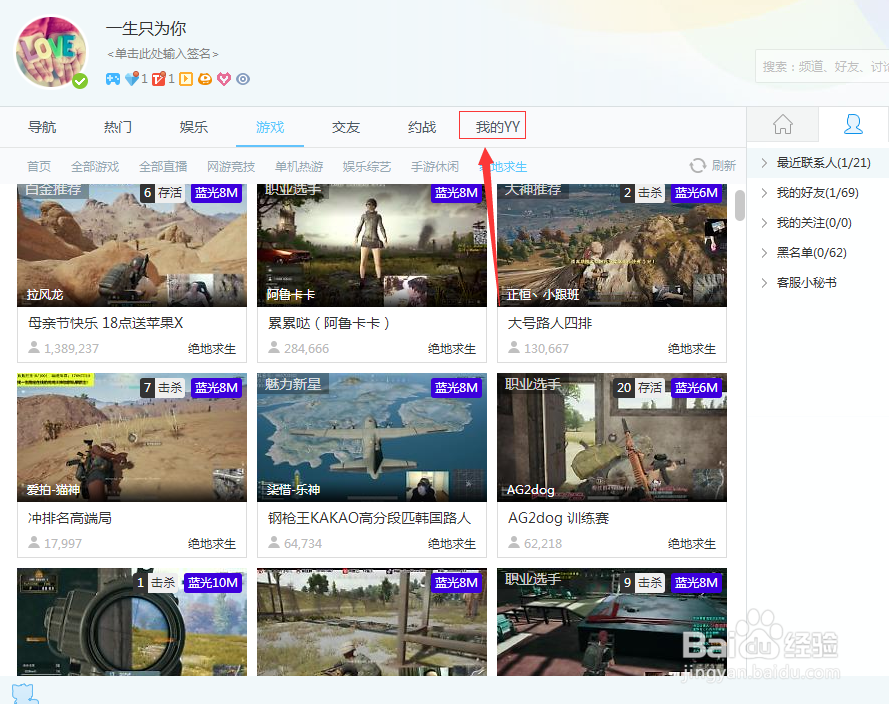Open the 9 击杀 职业选手 stream thumbnail
Image resolution: width=889 pixels, height=704 pixels.
pyautogui.click(x=612, y=622)
